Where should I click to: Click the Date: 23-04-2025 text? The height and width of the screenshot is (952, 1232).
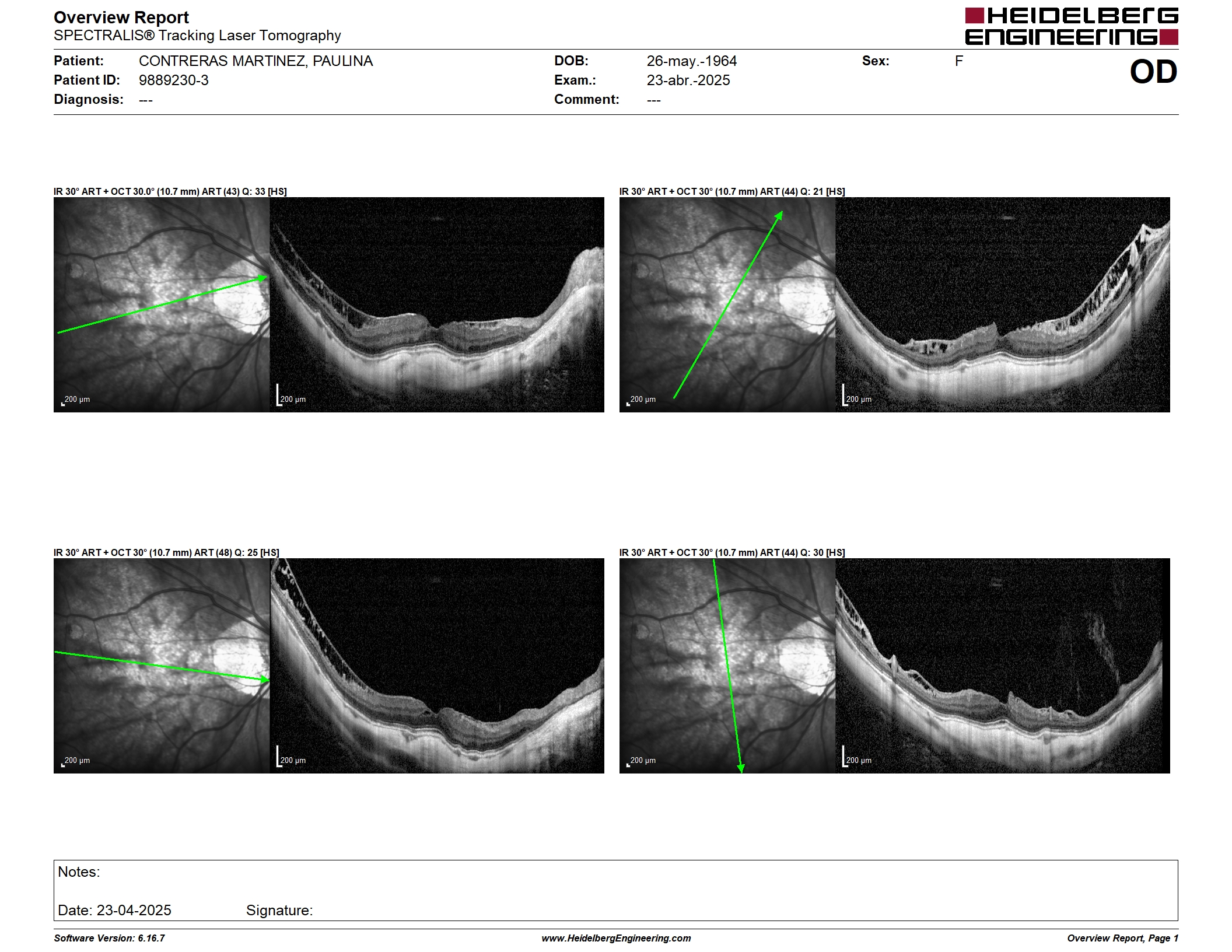point(114,911)
